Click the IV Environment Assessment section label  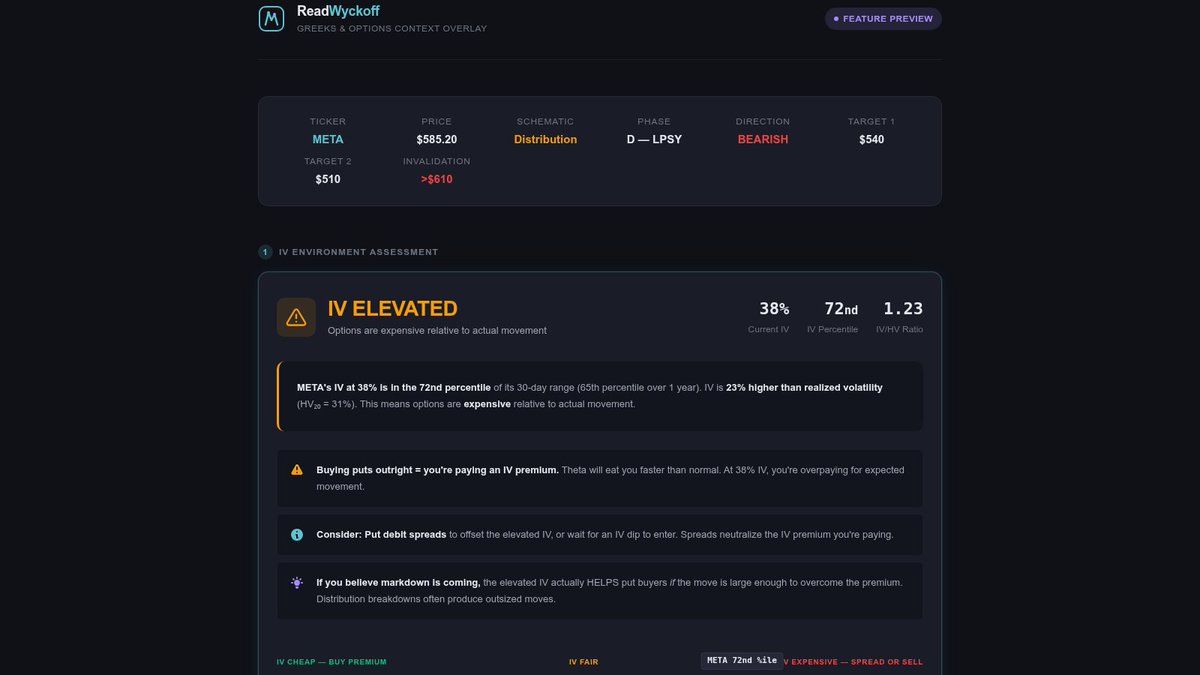358,252
